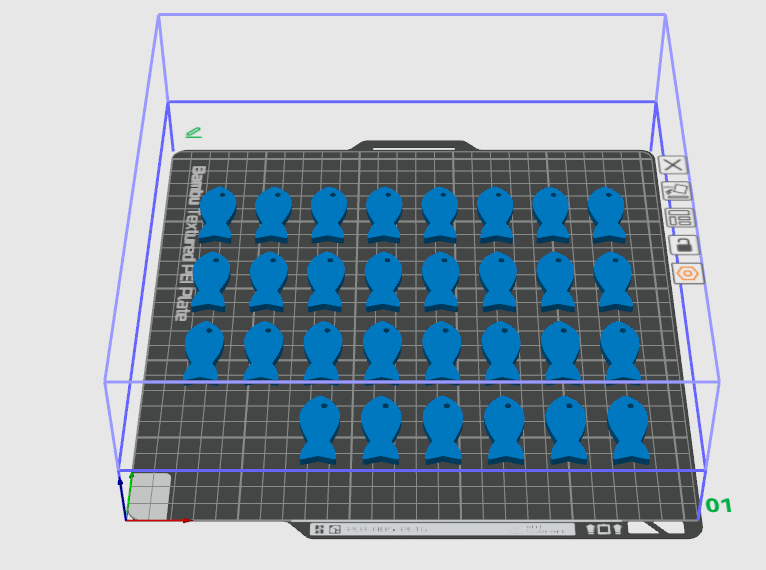Auto-orient objects on plate 01

tap(677, 191)
